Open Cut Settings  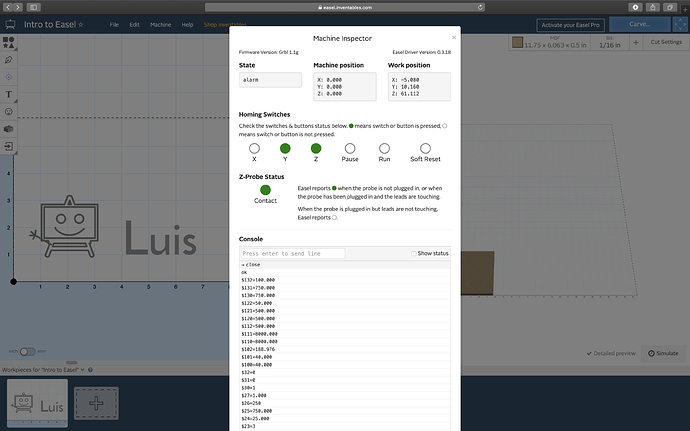tap(666, 42)
